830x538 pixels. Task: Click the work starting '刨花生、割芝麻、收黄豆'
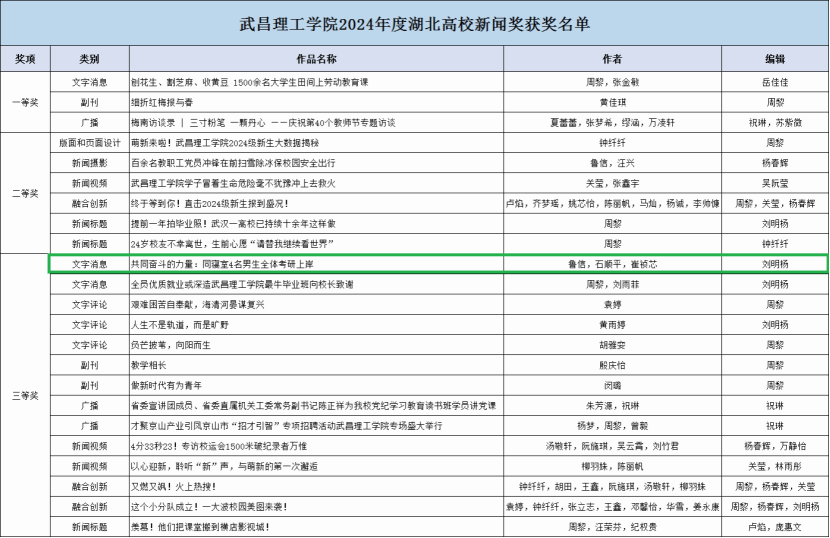(x=249, y=82)
